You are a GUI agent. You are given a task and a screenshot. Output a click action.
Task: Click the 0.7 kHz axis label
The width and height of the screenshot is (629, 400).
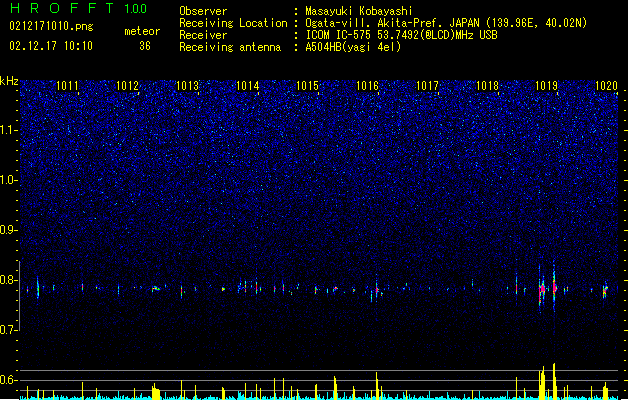click(x=9, y=330)
